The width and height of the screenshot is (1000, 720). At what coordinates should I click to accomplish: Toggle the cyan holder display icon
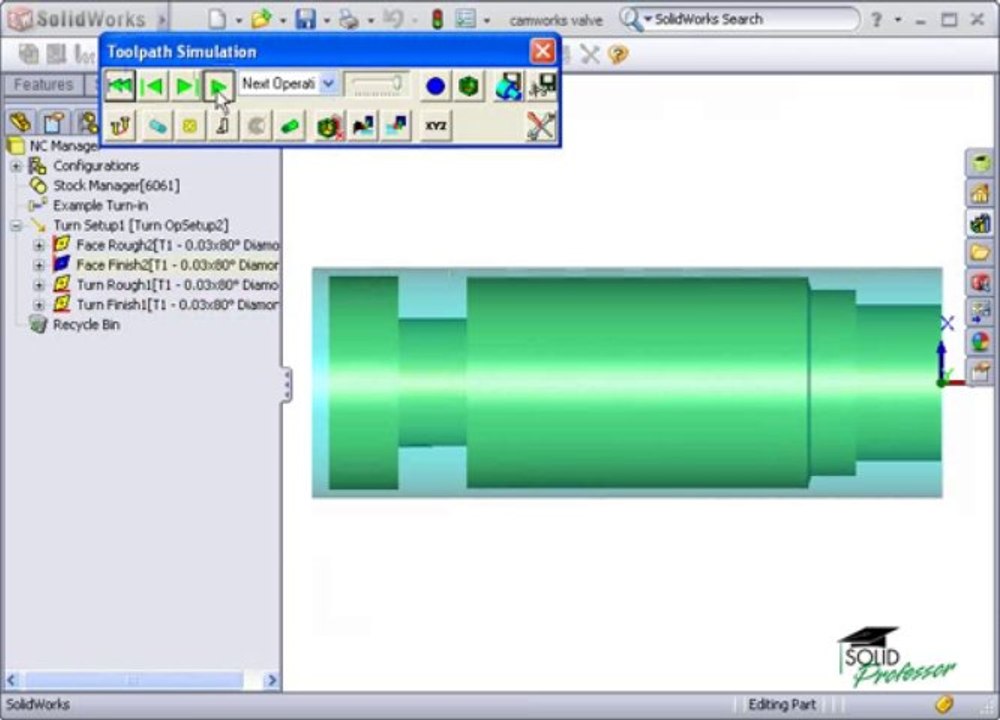[x=156, y=126]
